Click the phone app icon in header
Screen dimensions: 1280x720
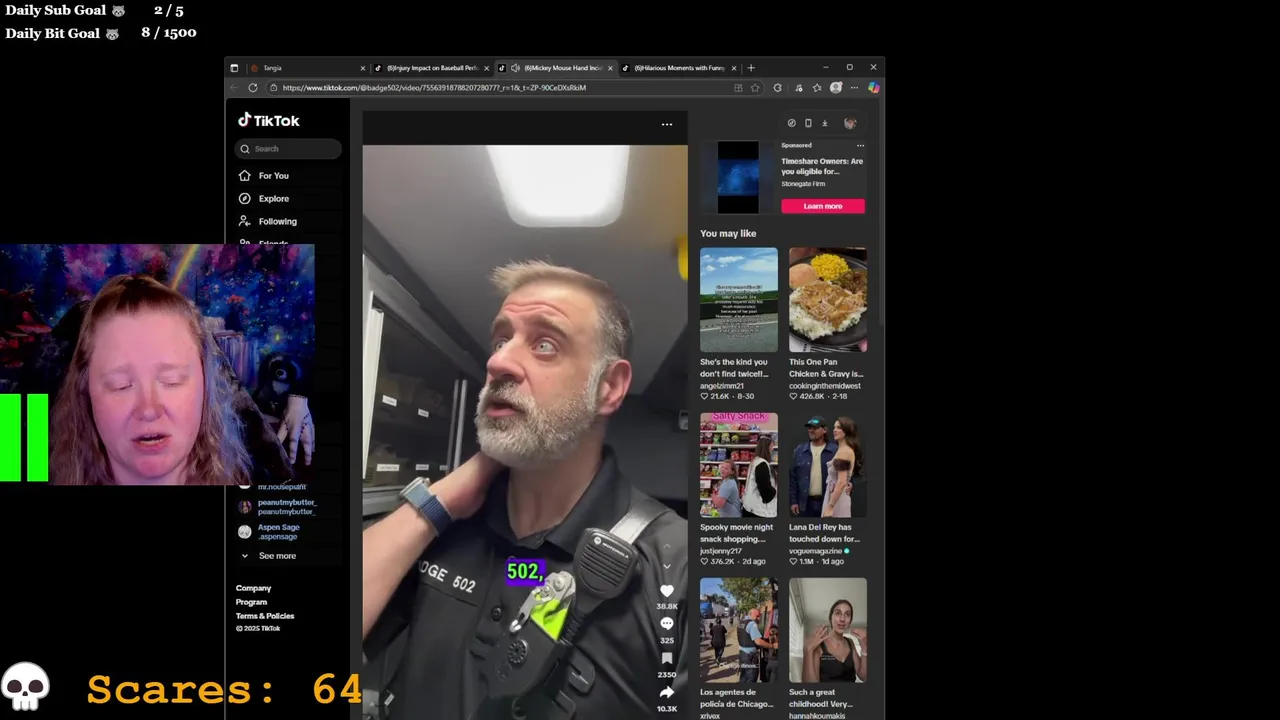(808, 123)
